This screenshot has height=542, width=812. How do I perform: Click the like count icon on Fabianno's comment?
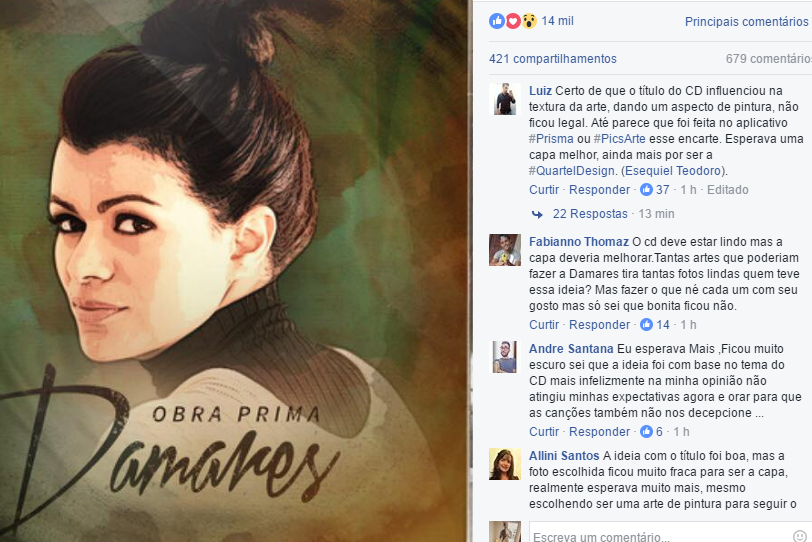(646, 325)
